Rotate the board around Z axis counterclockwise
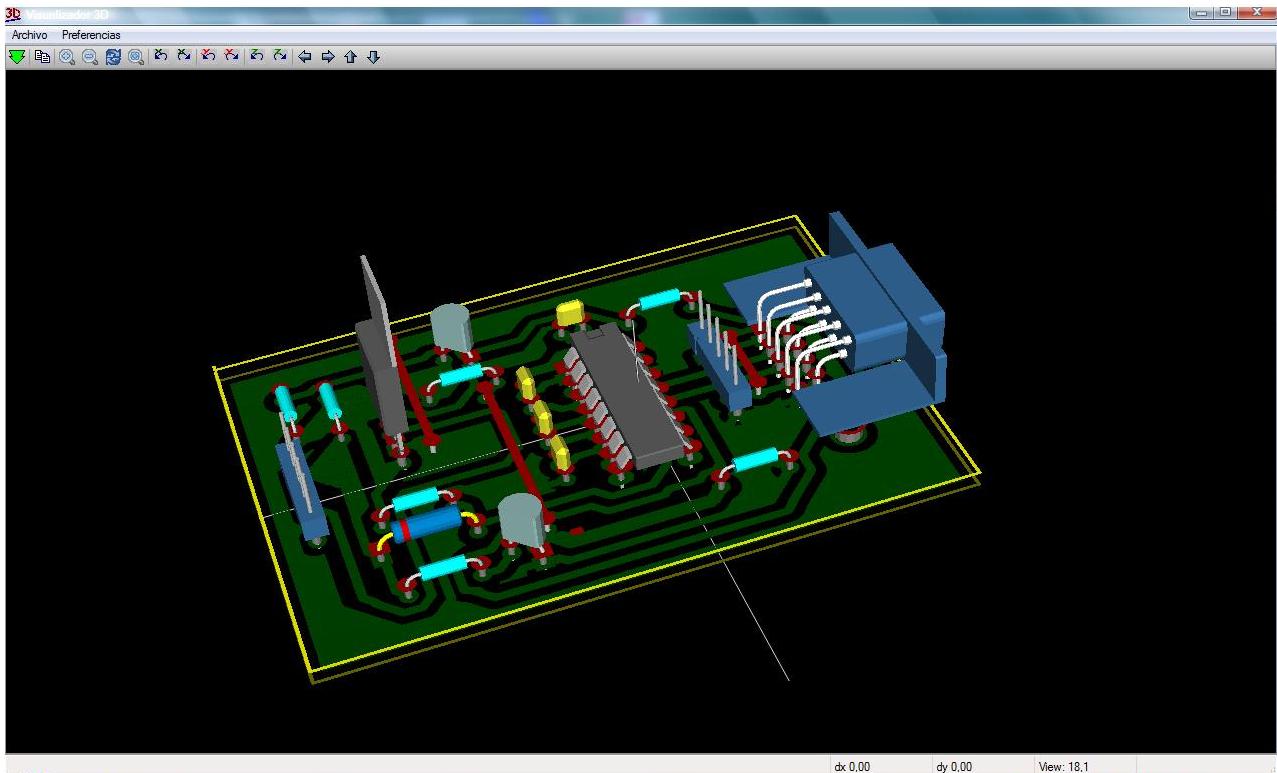 (x=255, y=57)
